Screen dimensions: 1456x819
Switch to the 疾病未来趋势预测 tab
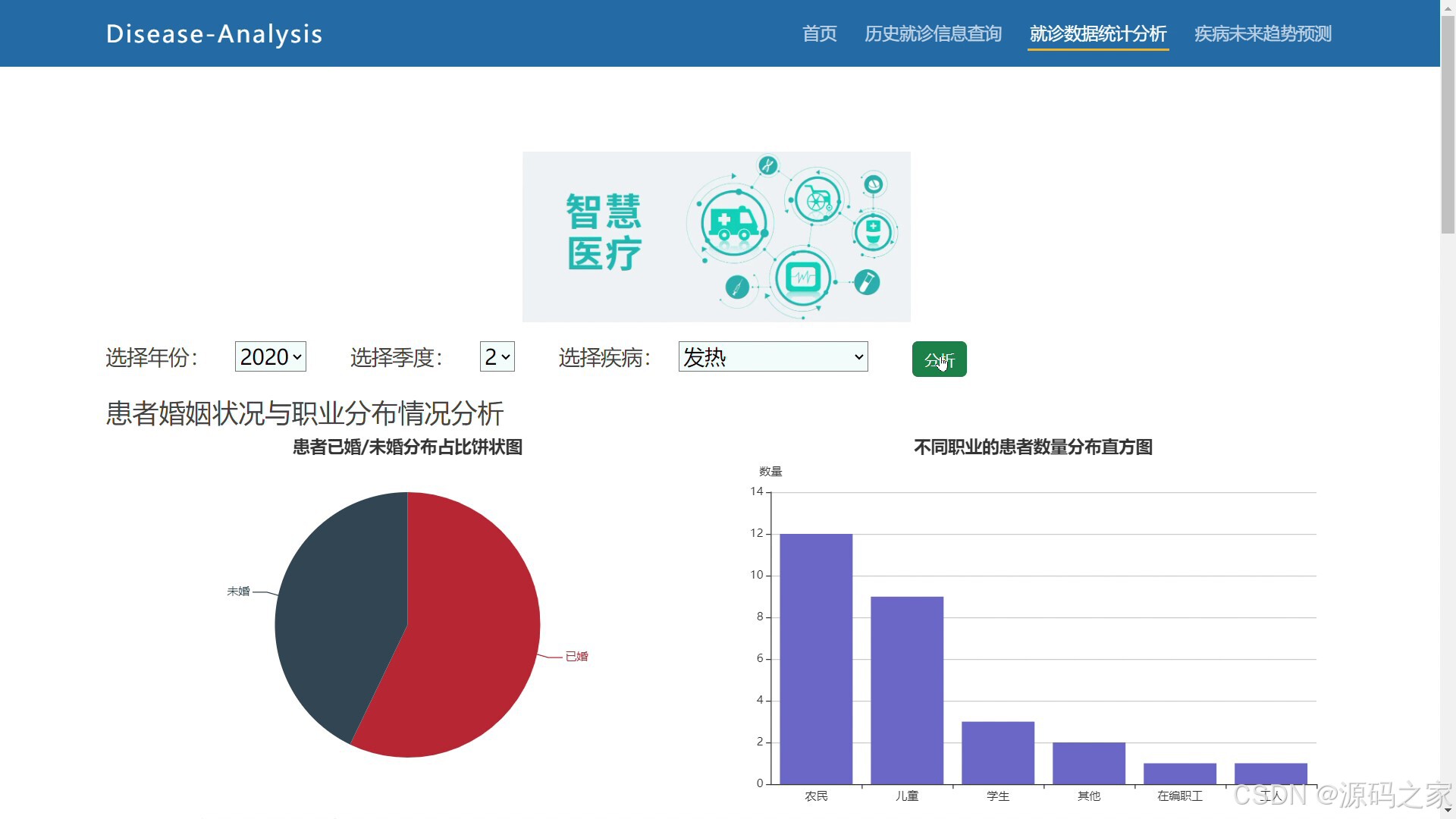[1263, 33]
